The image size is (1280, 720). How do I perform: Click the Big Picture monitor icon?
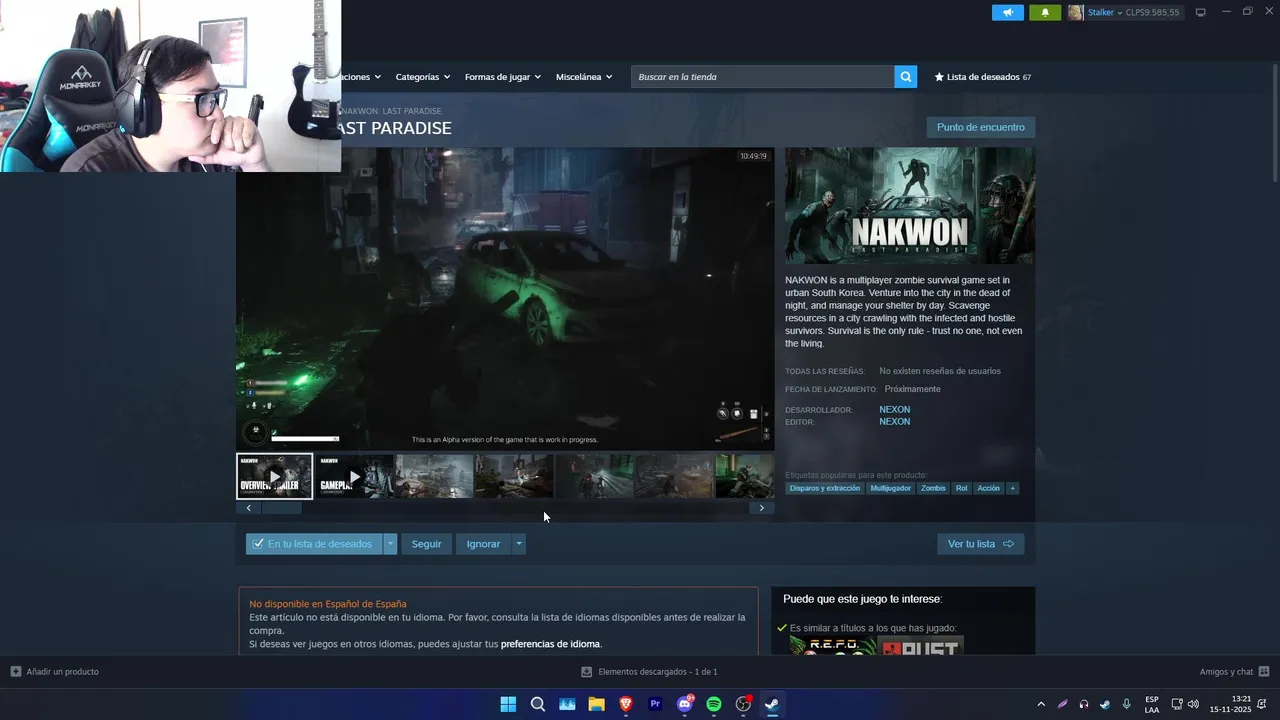tap(1200, 12)
